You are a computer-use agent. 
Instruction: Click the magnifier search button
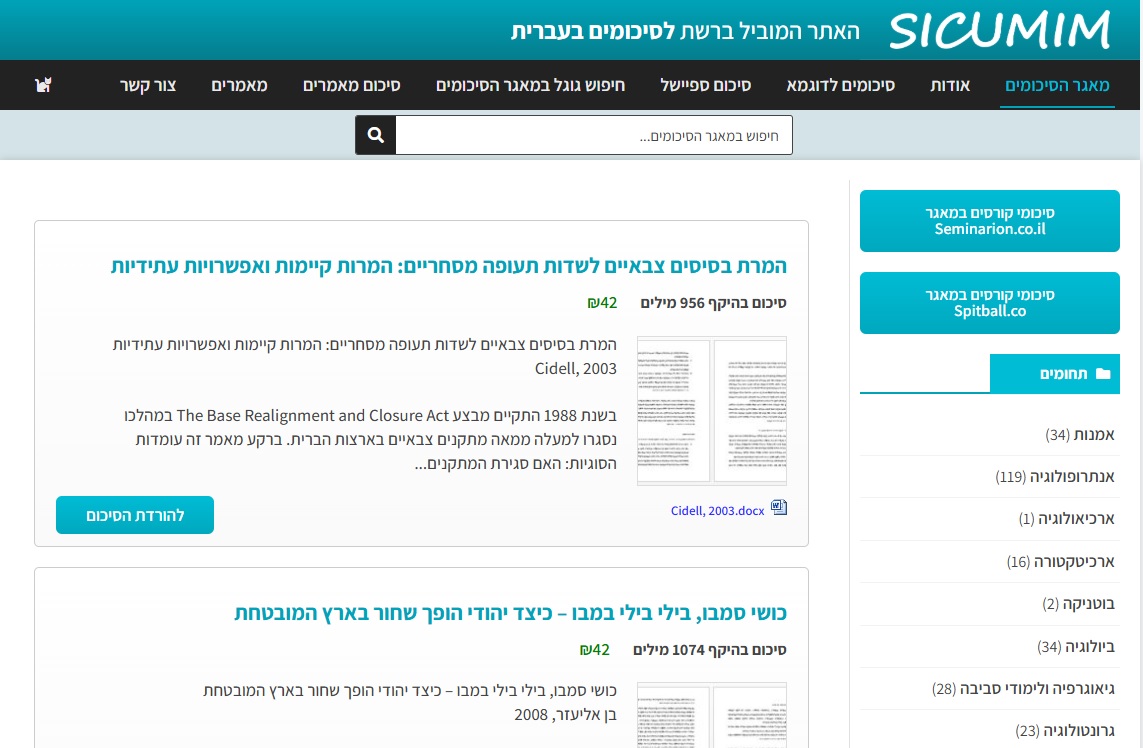(x=376, y=135)
